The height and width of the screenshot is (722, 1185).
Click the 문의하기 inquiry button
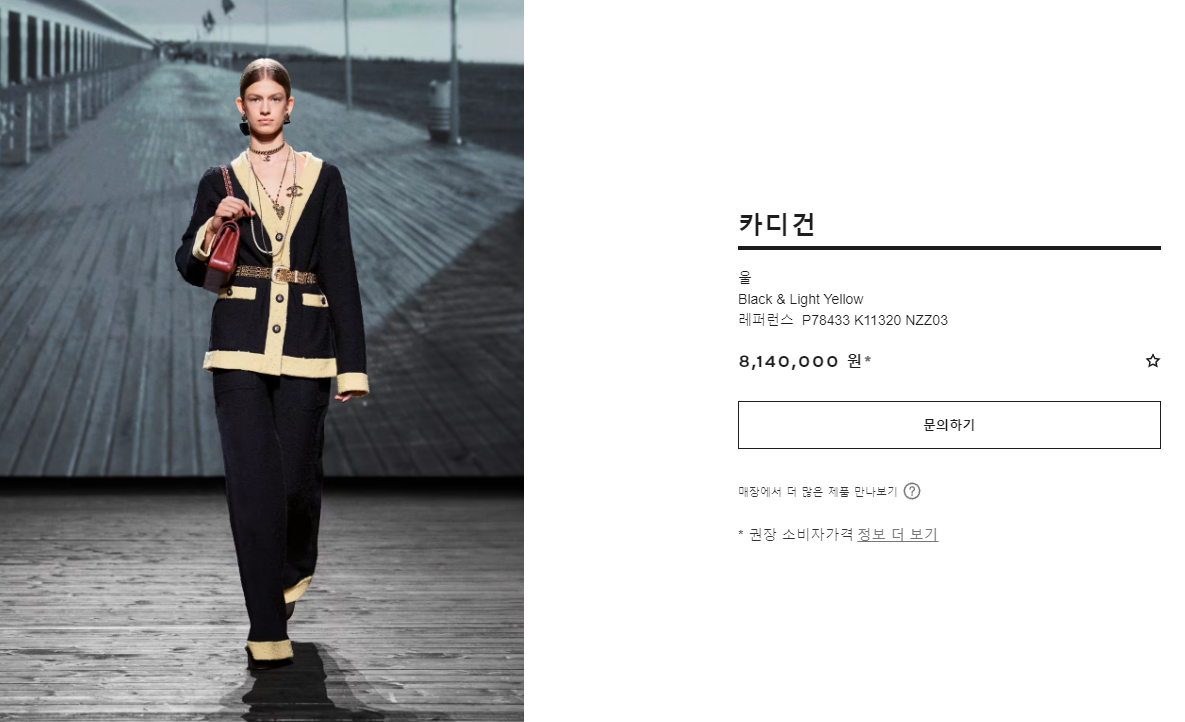[x=949, y=425]
